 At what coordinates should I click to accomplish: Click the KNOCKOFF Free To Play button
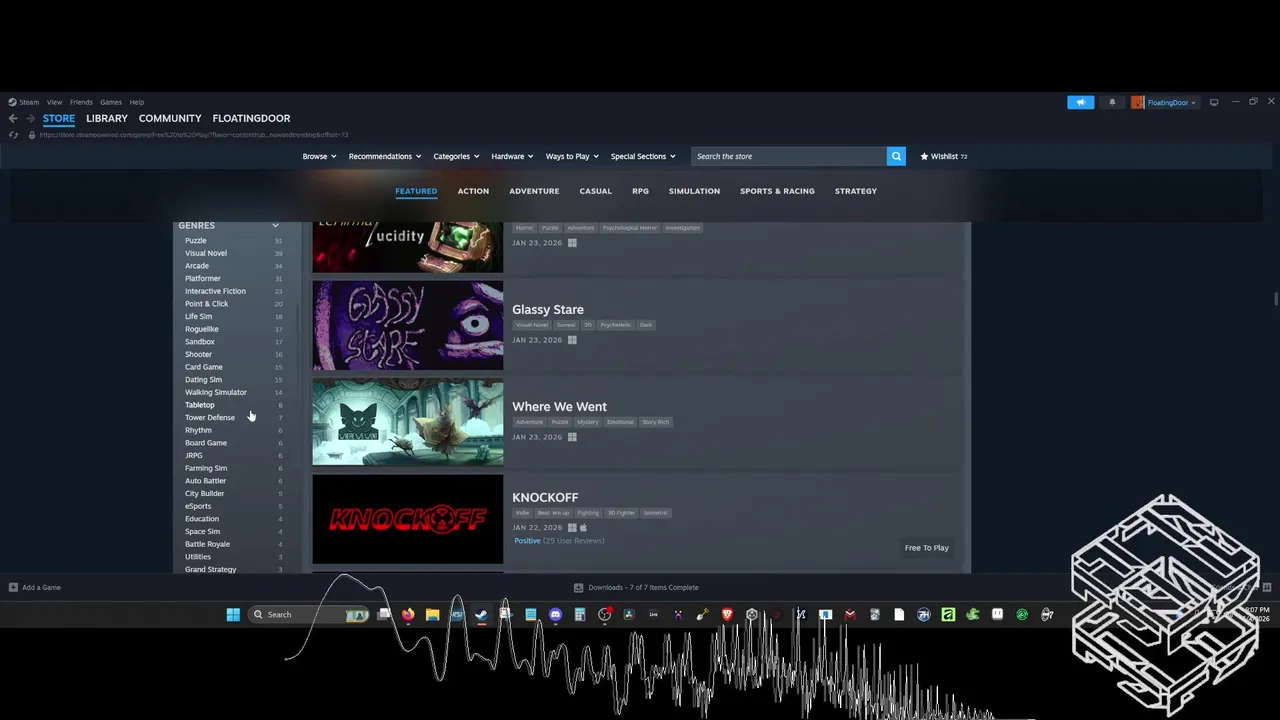point(927,548)
